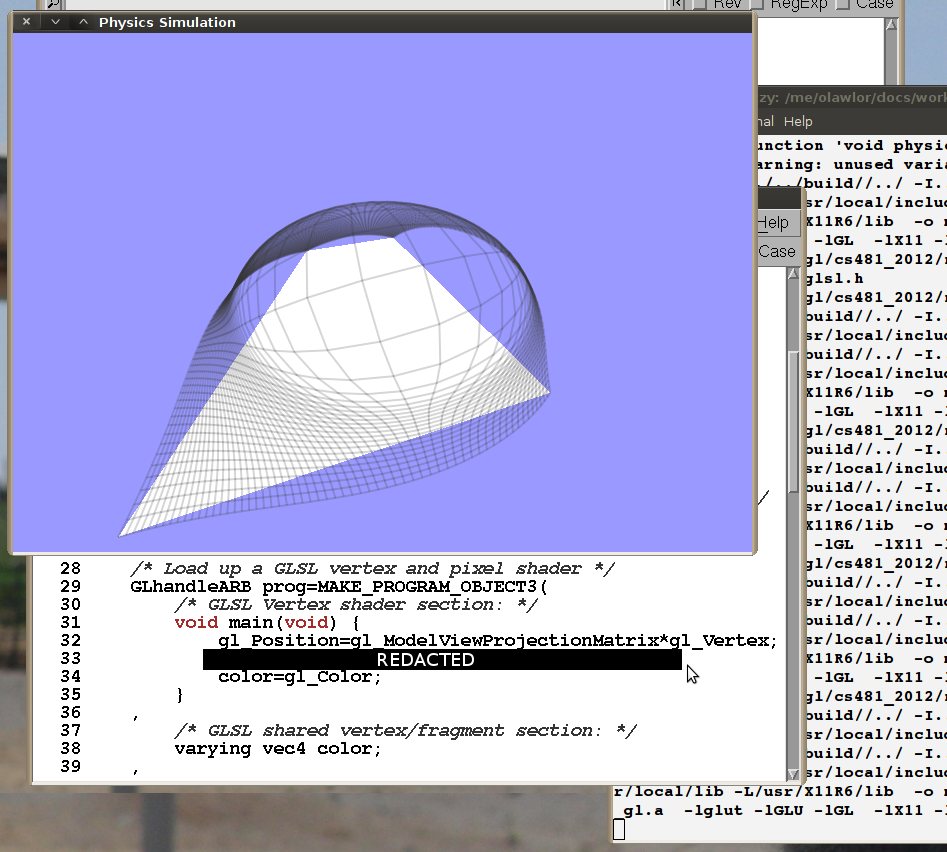Click 'color=gl_Color;' on line 34
This screenshot has height=852, width=947.
coord(300,676)
